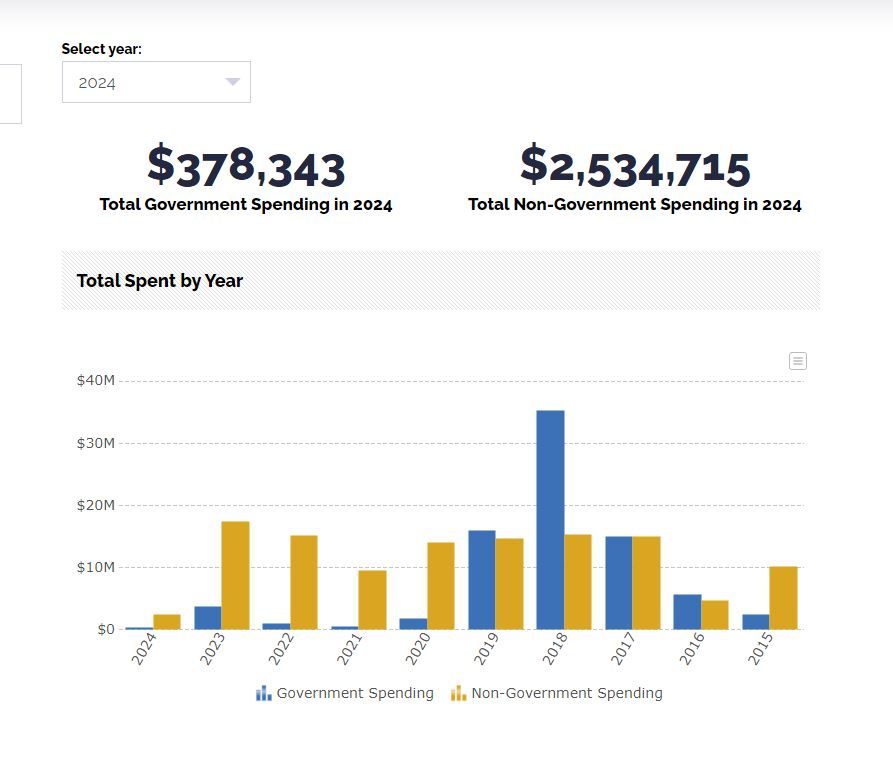The image size is (893, 765).
Task: Click the $378,343 government spending total
Action: tap(246, 166)
